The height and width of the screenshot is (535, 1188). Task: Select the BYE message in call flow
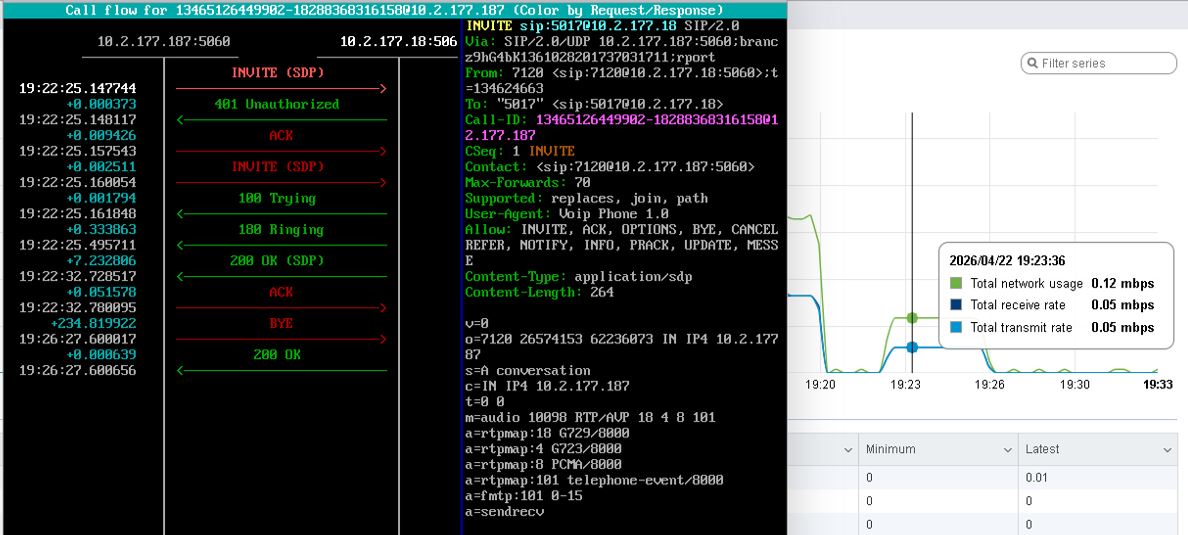280,324
